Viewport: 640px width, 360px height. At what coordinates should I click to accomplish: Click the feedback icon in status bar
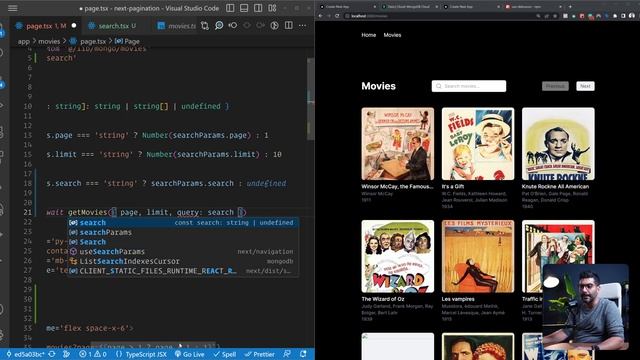[287, 354]
